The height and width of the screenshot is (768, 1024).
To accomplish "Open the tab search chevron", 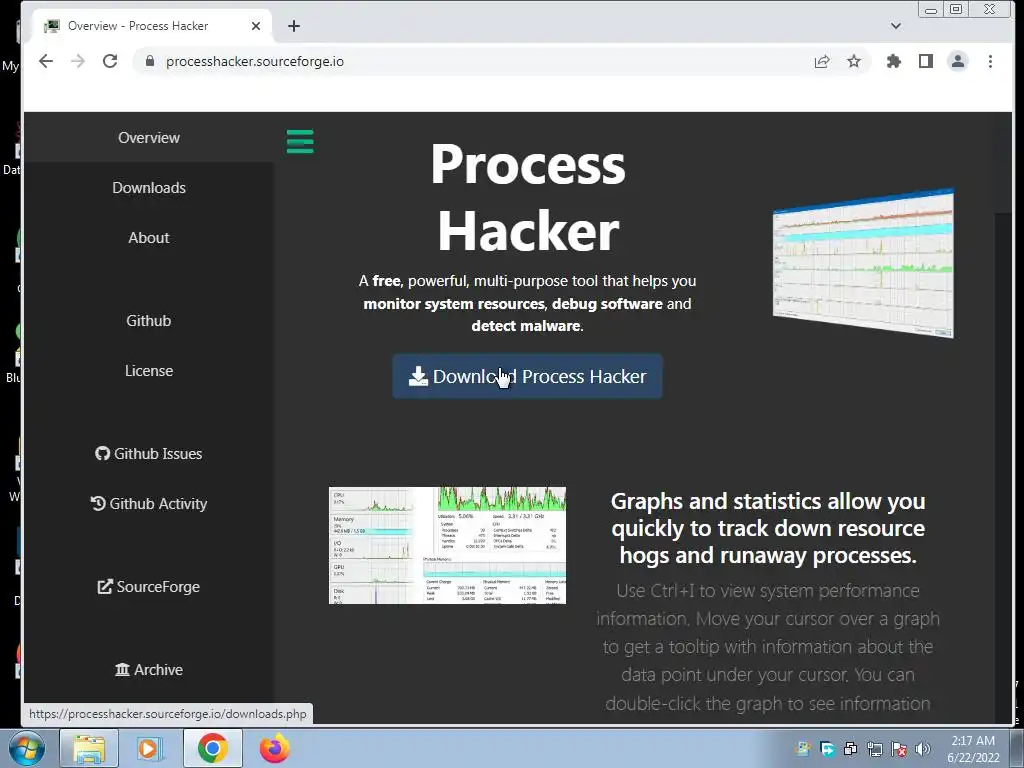I will coord(895,26).
